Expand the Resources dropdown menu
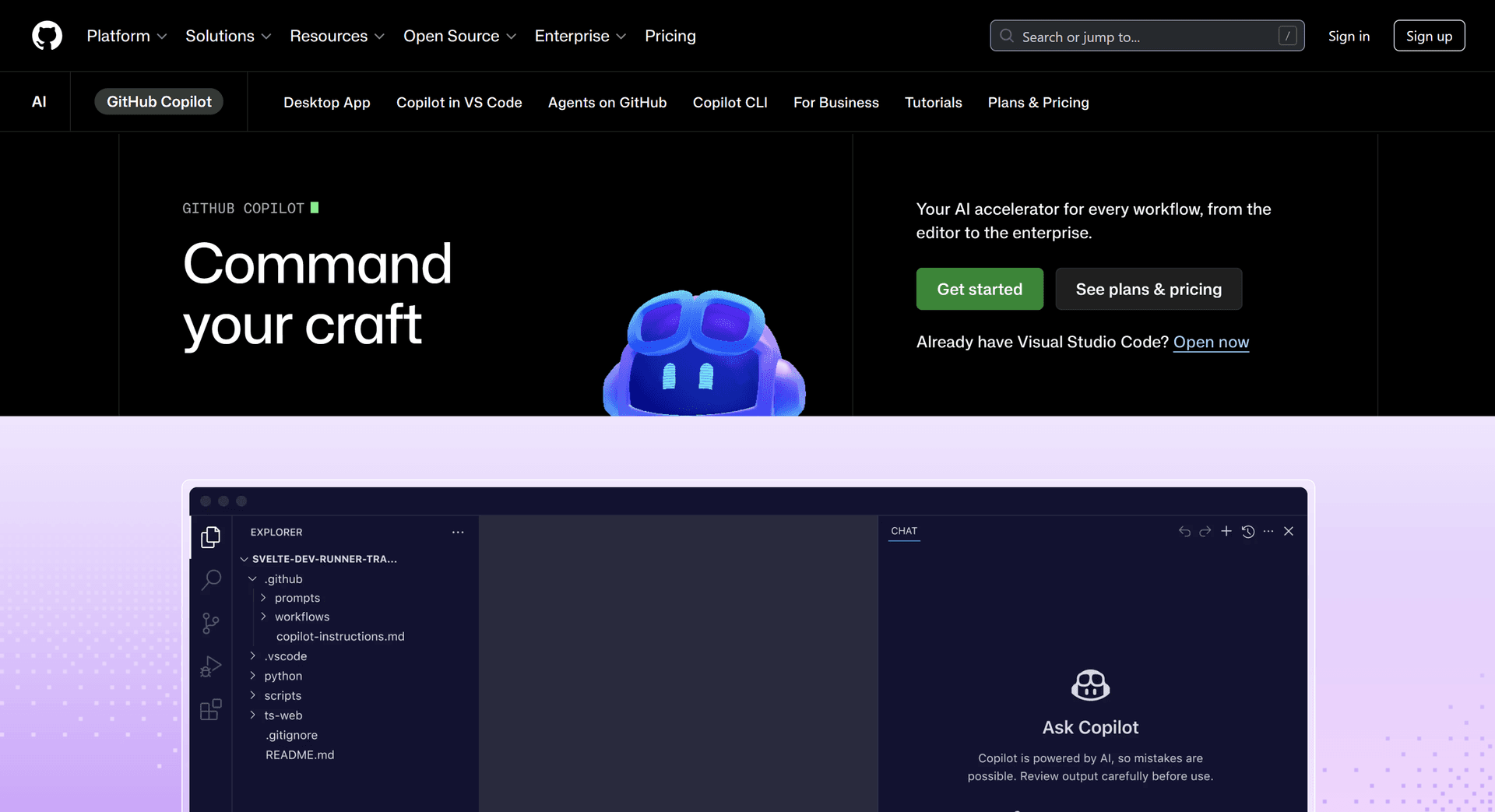 (337, 36)
